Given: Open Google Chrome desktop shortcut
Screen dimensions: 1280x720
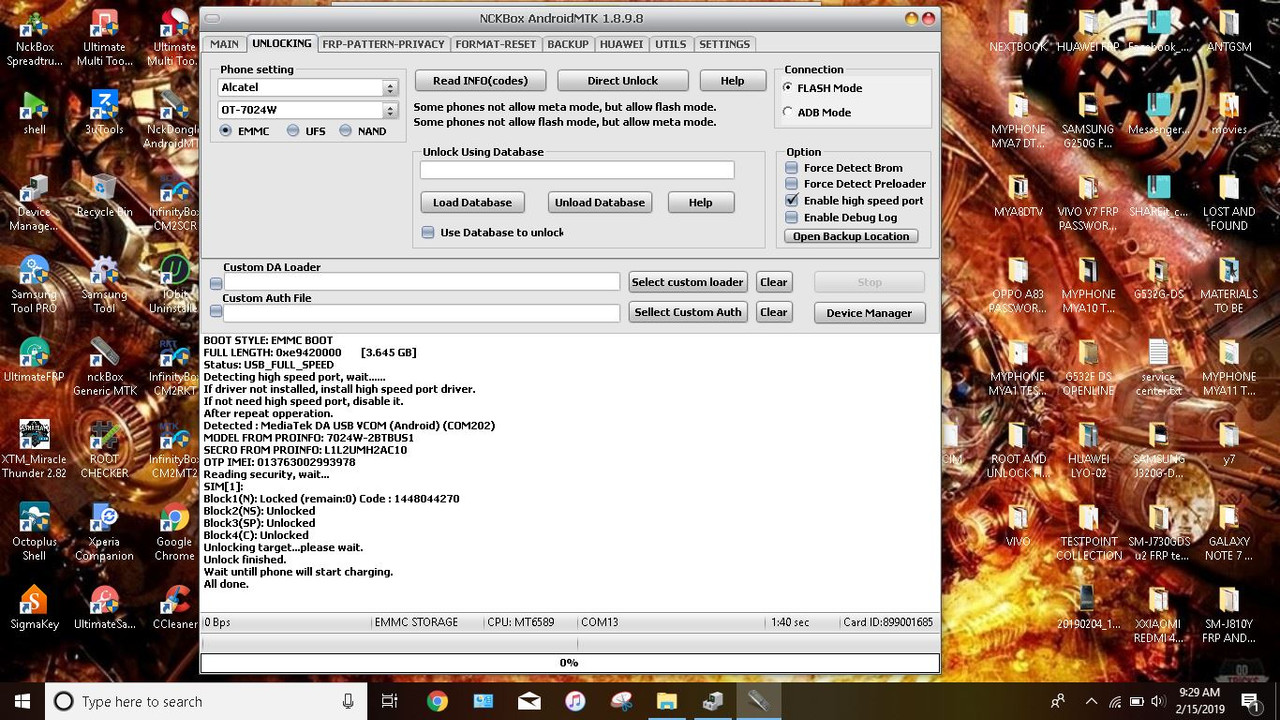Looking at the screenshot, I should pyautogui.click(x=174, y=533).
